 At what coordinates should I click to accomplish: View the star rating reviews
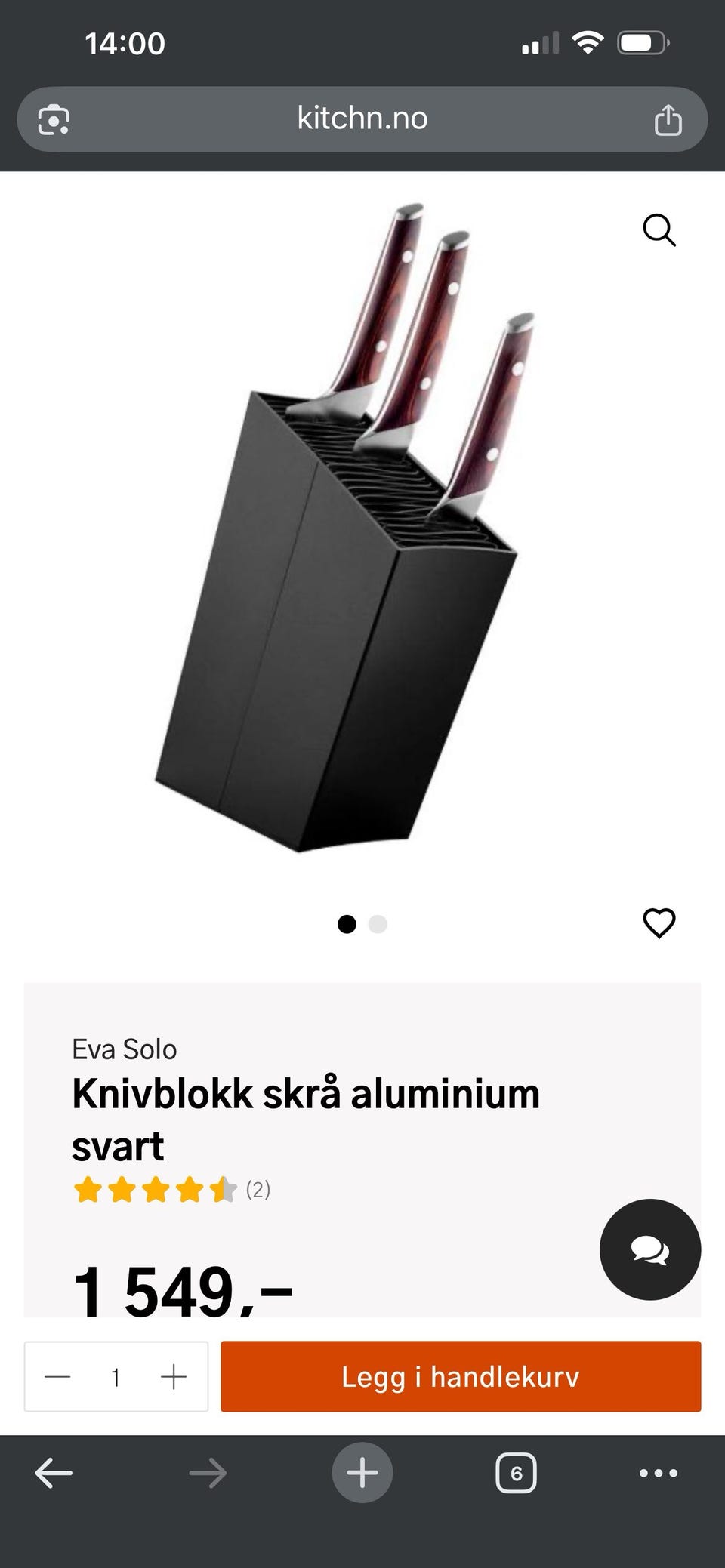coord(171,1190)
